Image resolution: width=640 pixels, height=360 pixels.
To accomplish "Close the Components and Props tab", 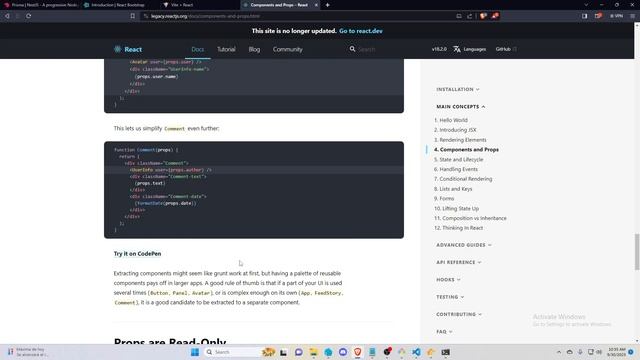I will tap(316, 5).
